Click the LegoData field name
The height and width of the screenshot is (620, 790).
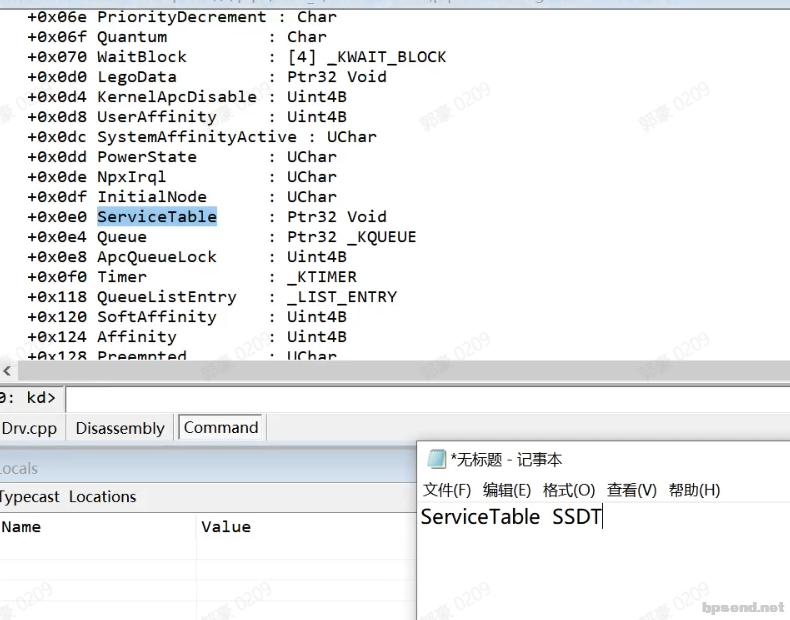click(x=137, y=77)
